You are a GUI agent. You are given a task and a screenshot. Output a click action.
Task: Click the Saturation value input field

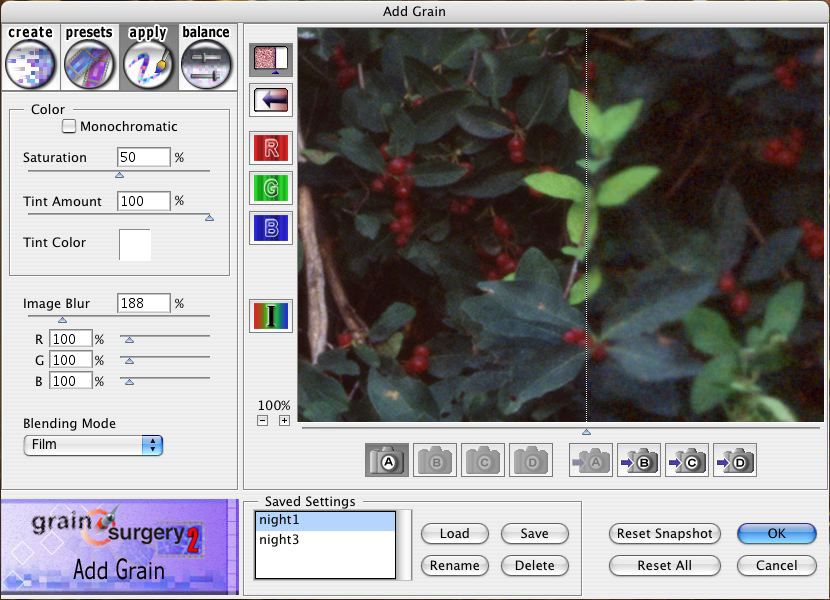(142, 157)
